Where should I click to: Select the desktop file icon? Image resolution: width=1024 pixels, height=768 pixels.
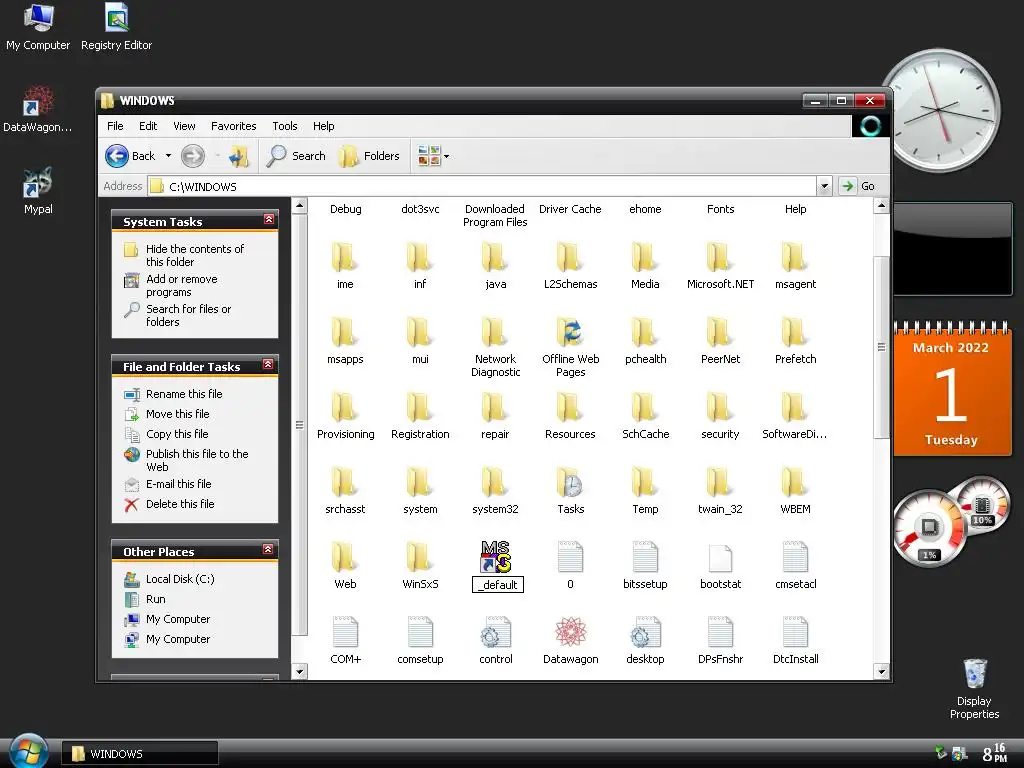(645, 633)
